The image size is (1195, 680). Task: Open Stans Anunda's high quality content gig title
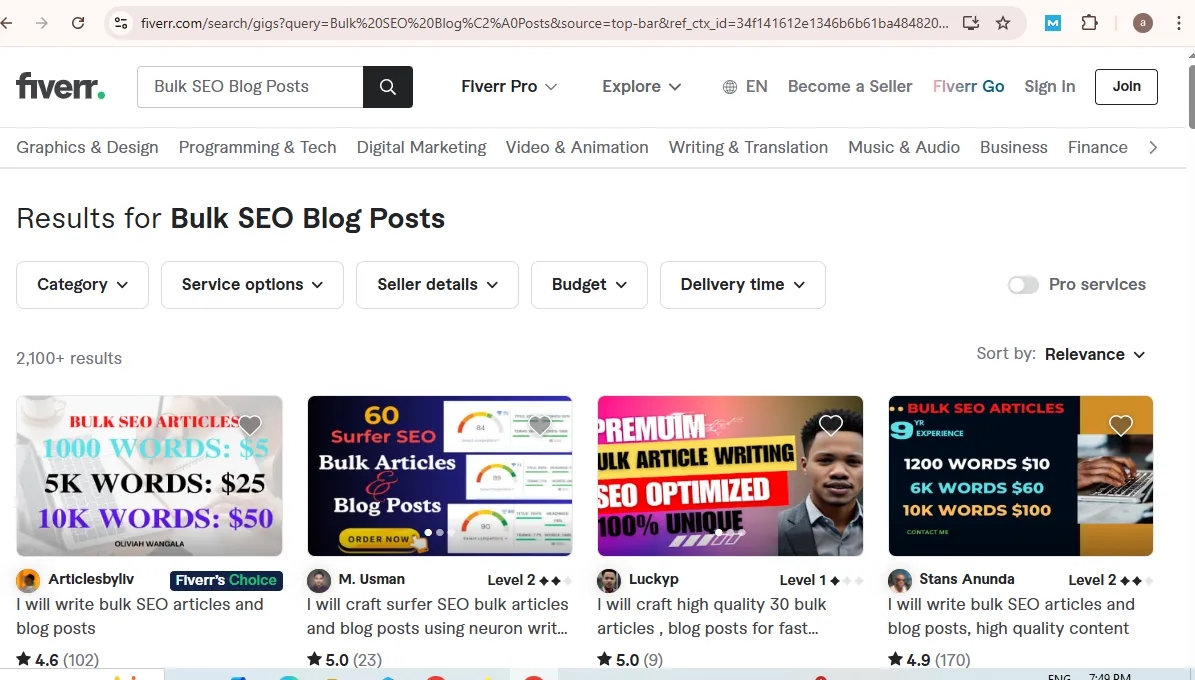(x=1011, y=616)
